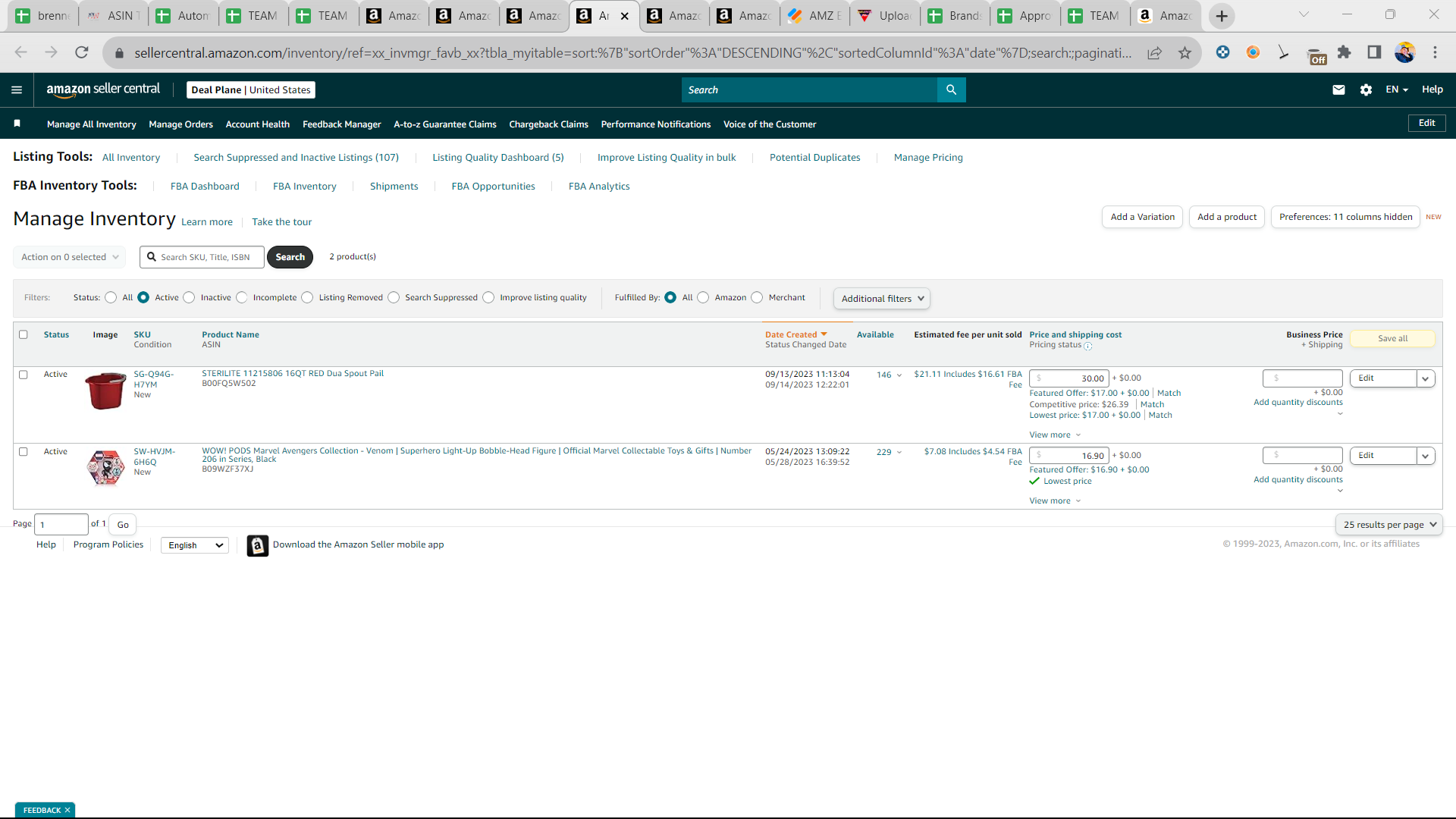Check the Sterilite Pail row checkbox
Screen dimensions: 1456x819
24,375
